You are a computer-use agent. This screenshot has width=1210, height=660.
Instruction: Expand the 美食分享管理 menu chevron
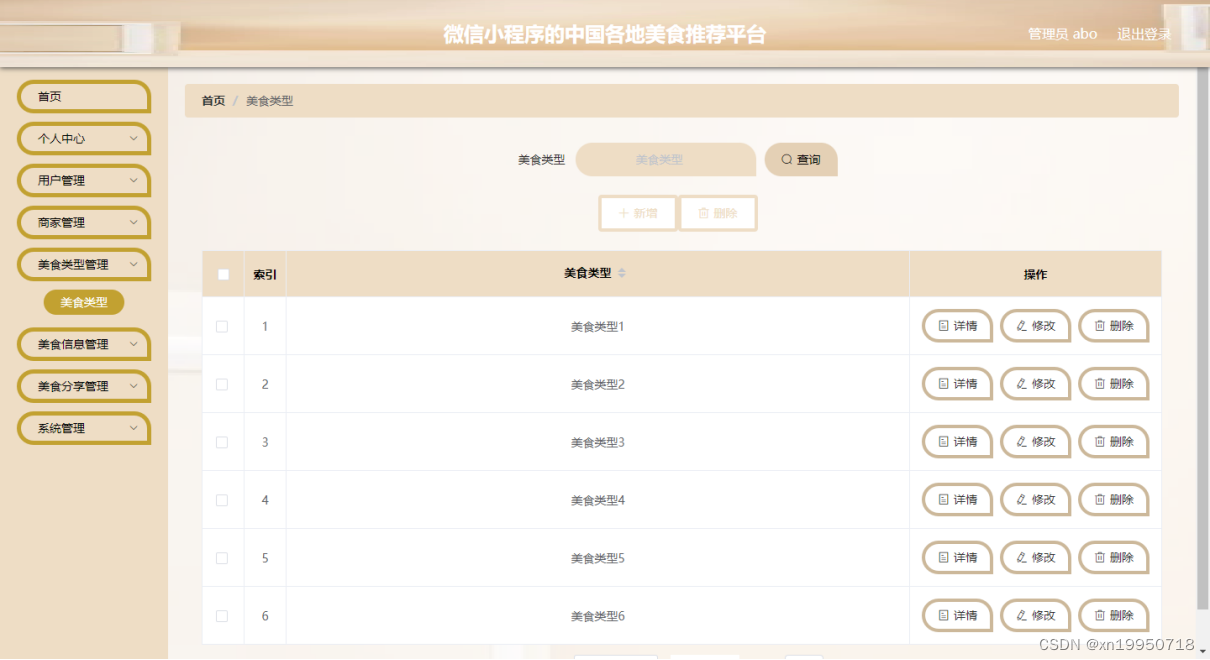(134, 386)
